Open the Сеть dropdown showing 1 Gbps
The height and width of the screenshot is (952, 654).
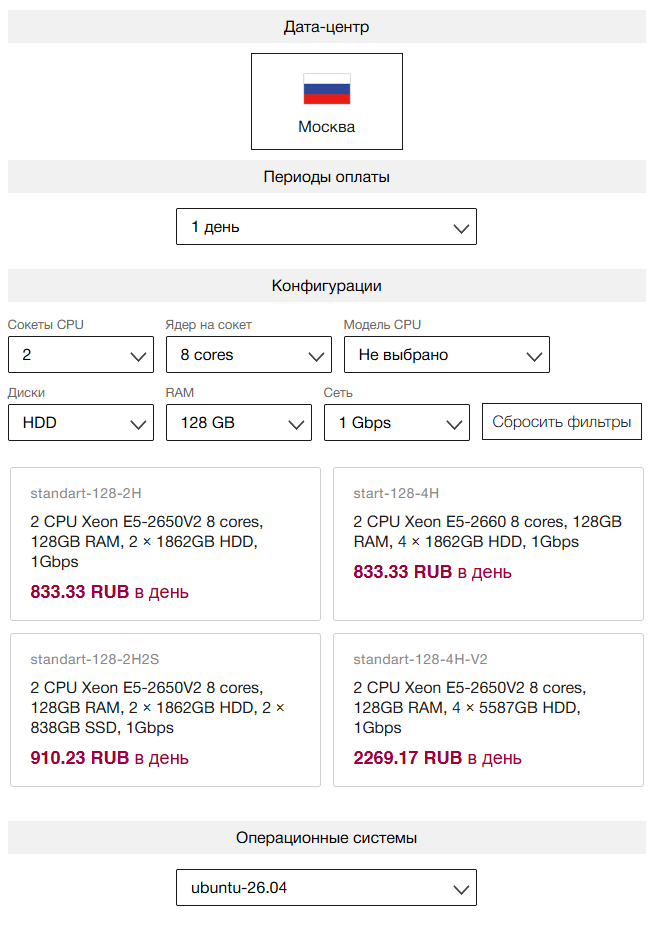click(x=397, y=423)
